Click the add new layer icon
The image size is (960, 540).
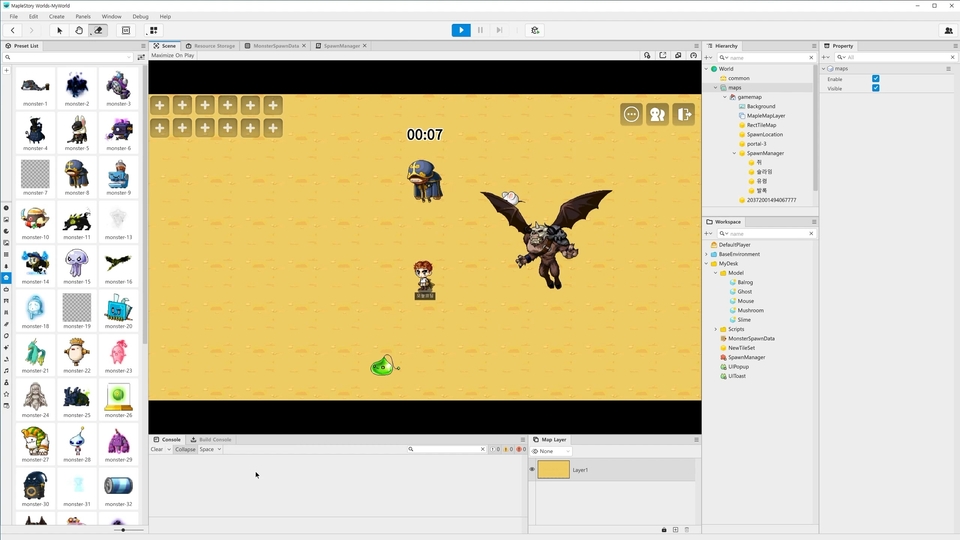click(675, 530)
